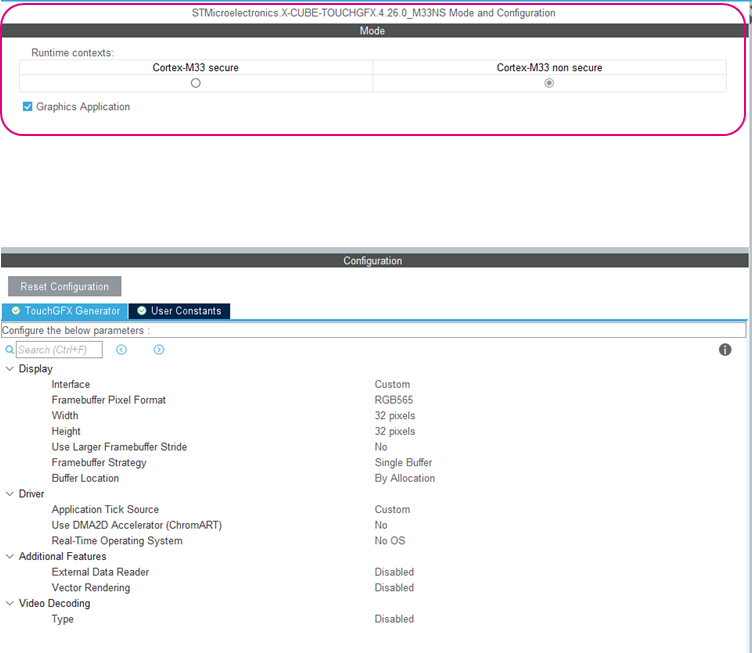Go to next search result arrow
The image size is (752, 653).
tap(159, 350)
